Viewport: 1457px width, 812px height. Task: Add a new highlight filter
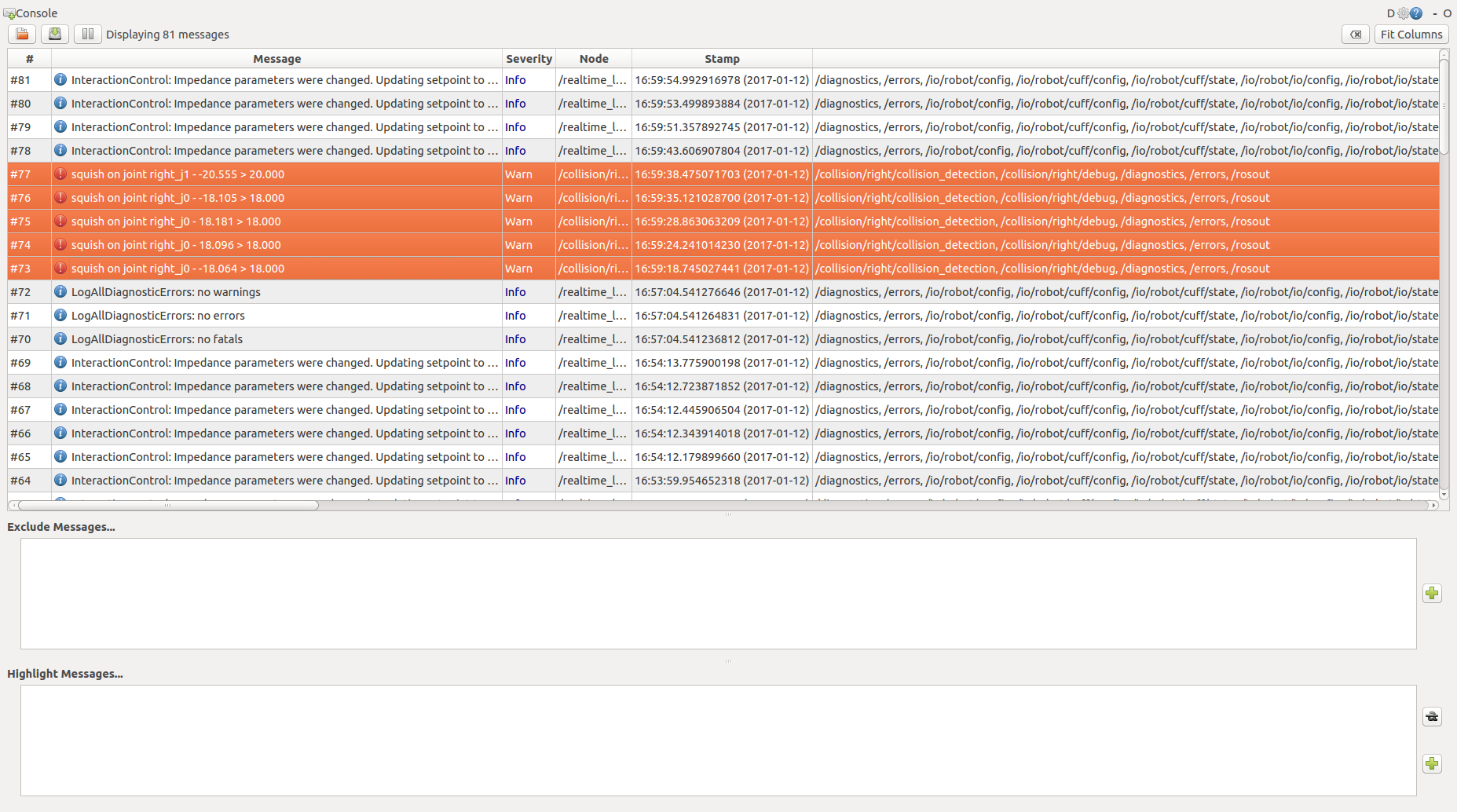pyautogui.click(x=1432, y=764)
